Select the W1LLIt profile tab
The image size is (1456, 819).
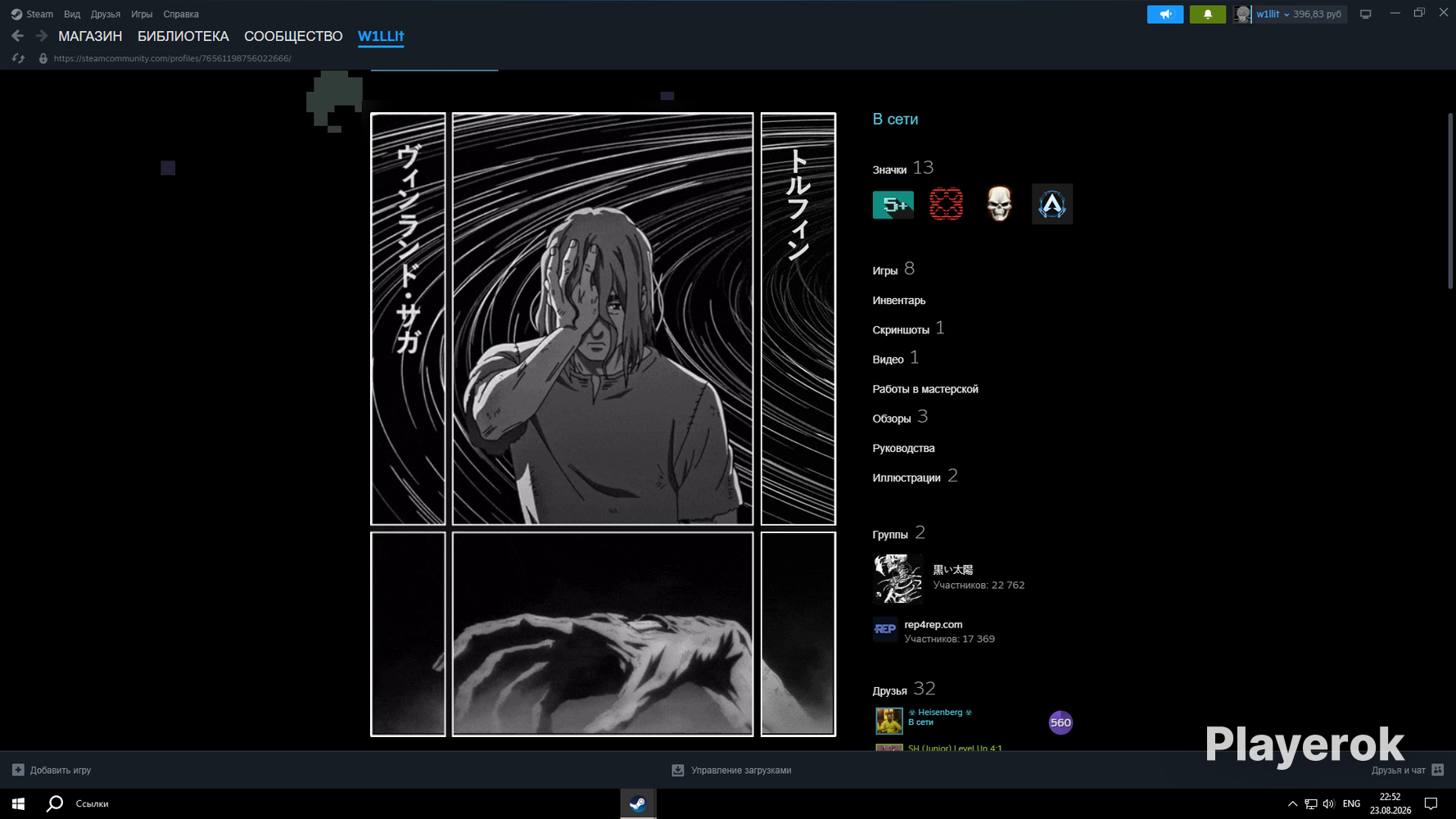pos(381,36)
